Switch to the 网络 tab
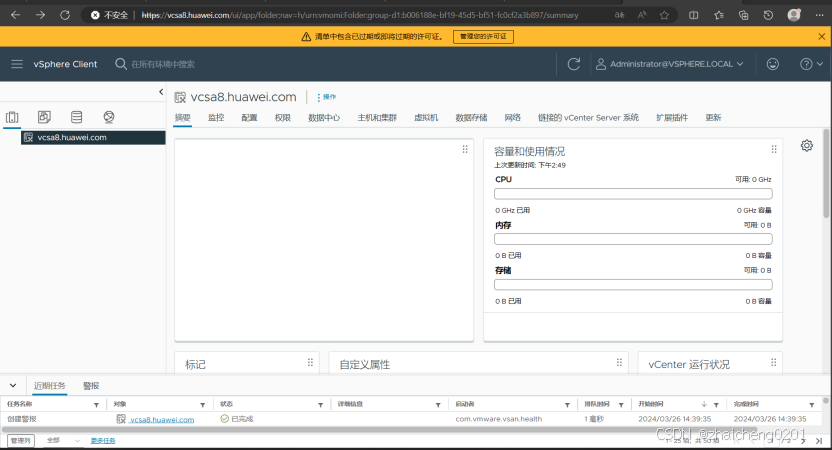The image size is (832, 450). pos(513,118)
